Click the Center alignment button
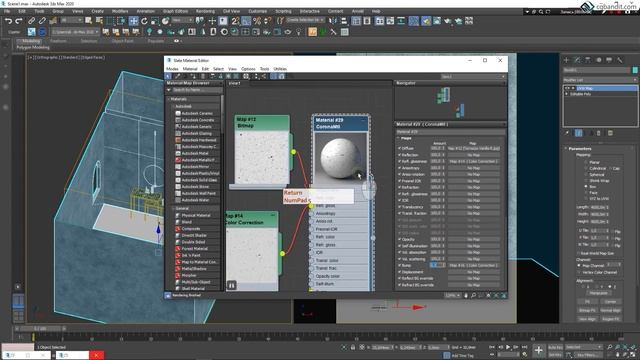This screenshot has height=360, width=640. click(x=611, y=302)
